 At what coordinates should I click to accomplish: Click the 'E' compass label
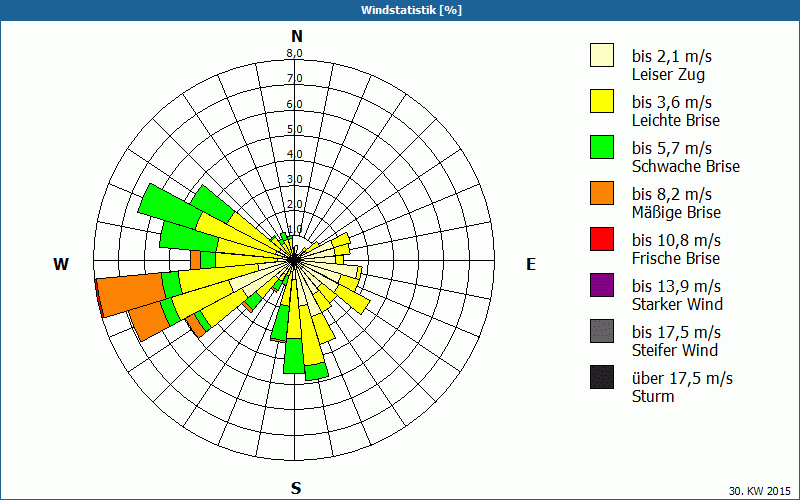531,264
